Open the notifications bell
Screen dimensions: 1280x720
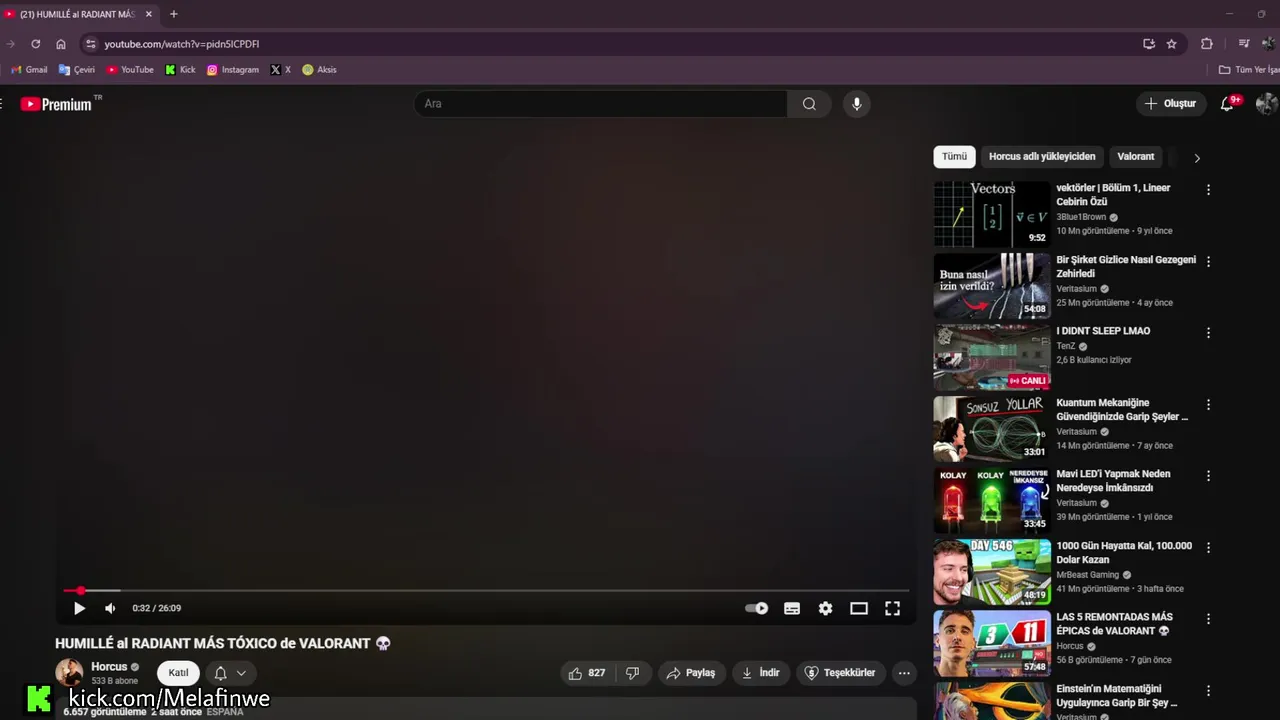pos(1228,104)
